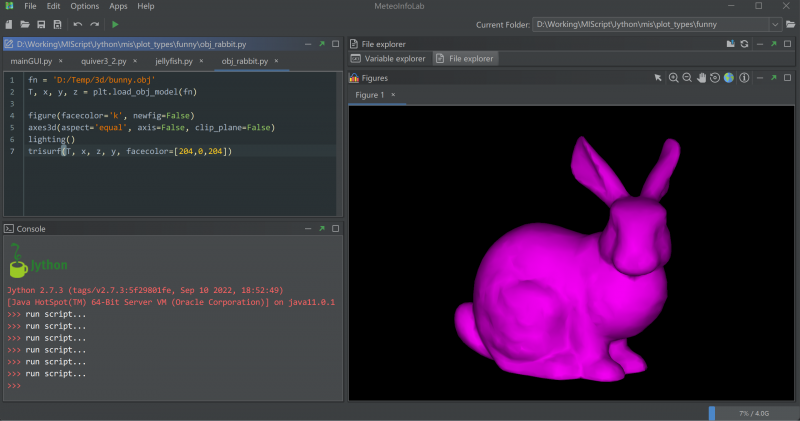This screenshot has height=421, width=800.
Task: Click the Save File toolbar icon
Action: [x=41, y=23]
